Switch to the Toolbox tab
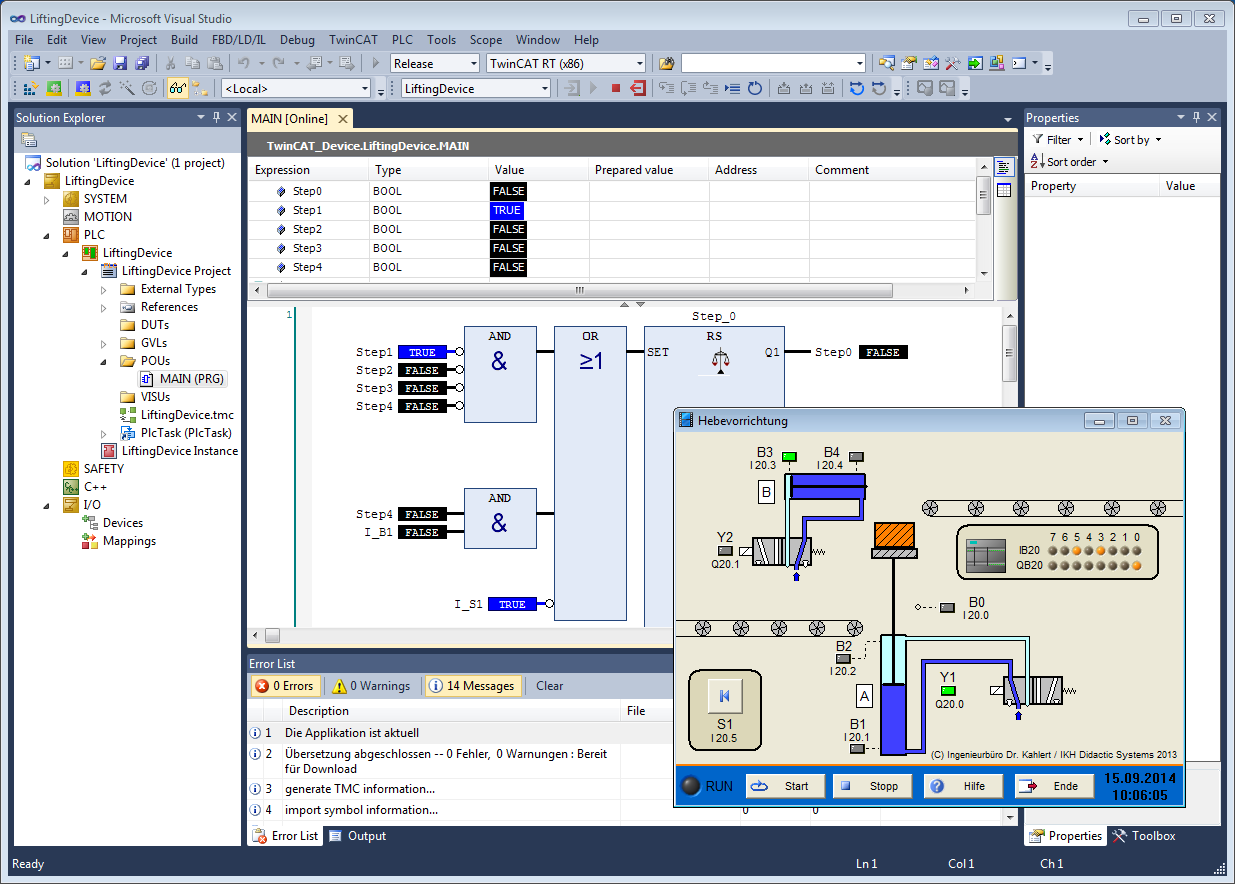 [x=1143, y=836]
